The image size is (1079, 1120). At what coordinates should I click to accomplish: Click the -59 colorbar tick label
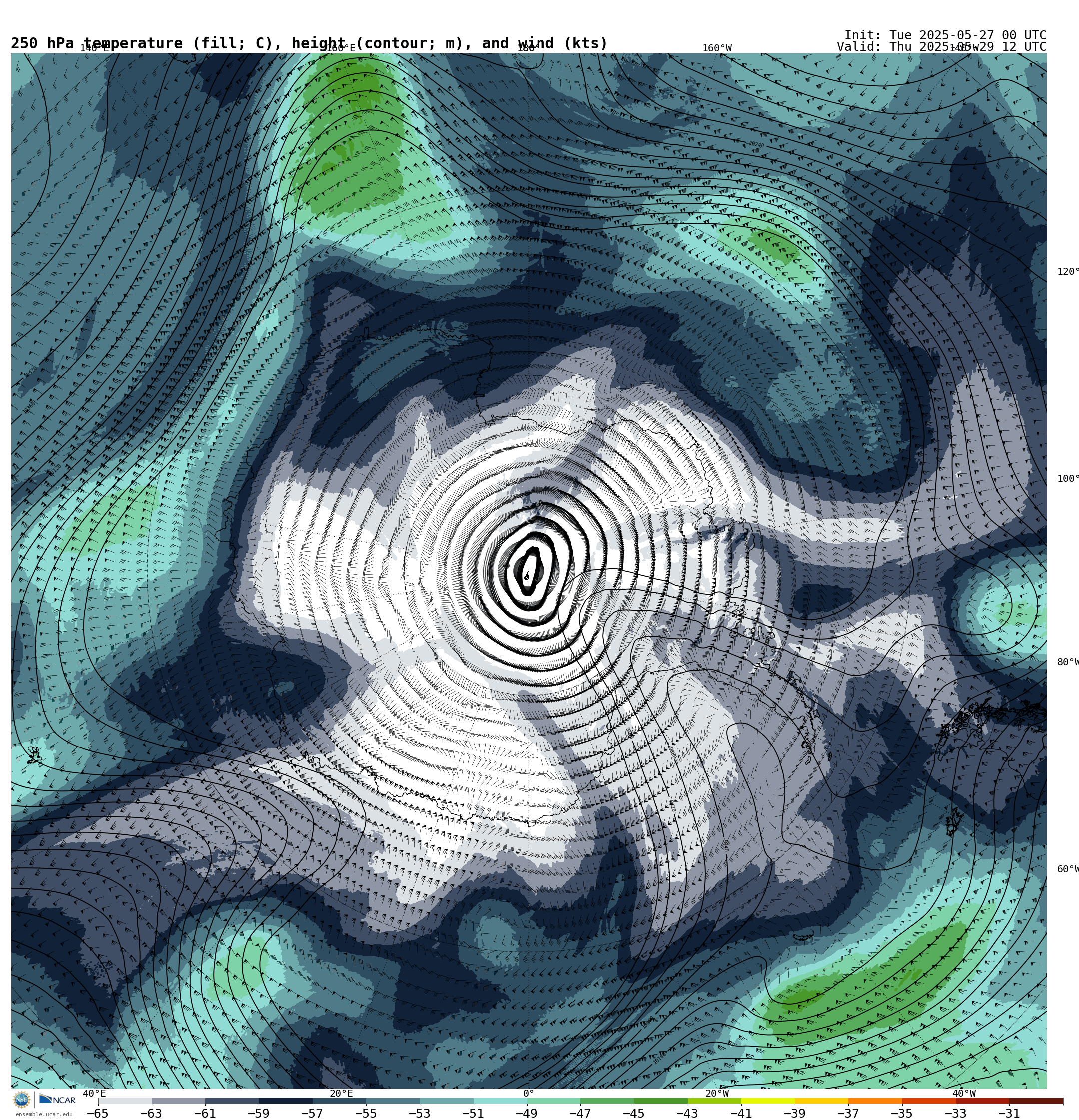click(x=258, y=1113)
